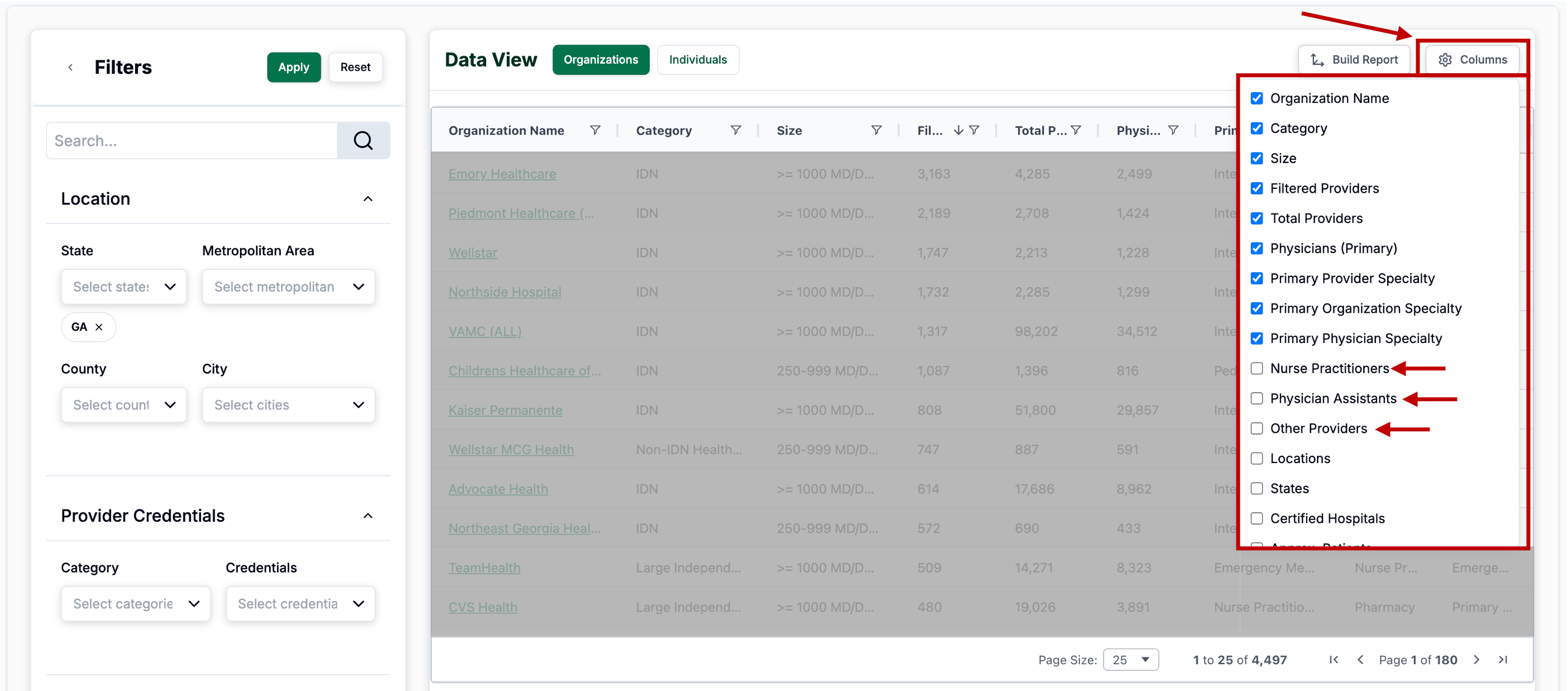Click descending sort arrow on Filtered column
This screenshot has width=1568, height=691.
(958, 130)
